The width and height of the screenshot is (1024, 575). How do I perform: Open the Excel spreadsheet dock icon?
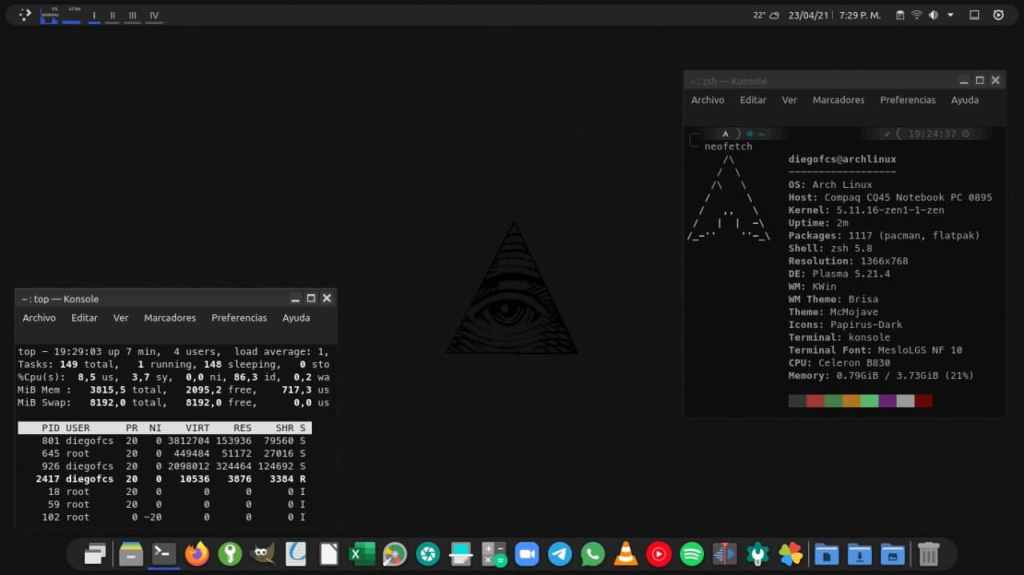(361, 554)
